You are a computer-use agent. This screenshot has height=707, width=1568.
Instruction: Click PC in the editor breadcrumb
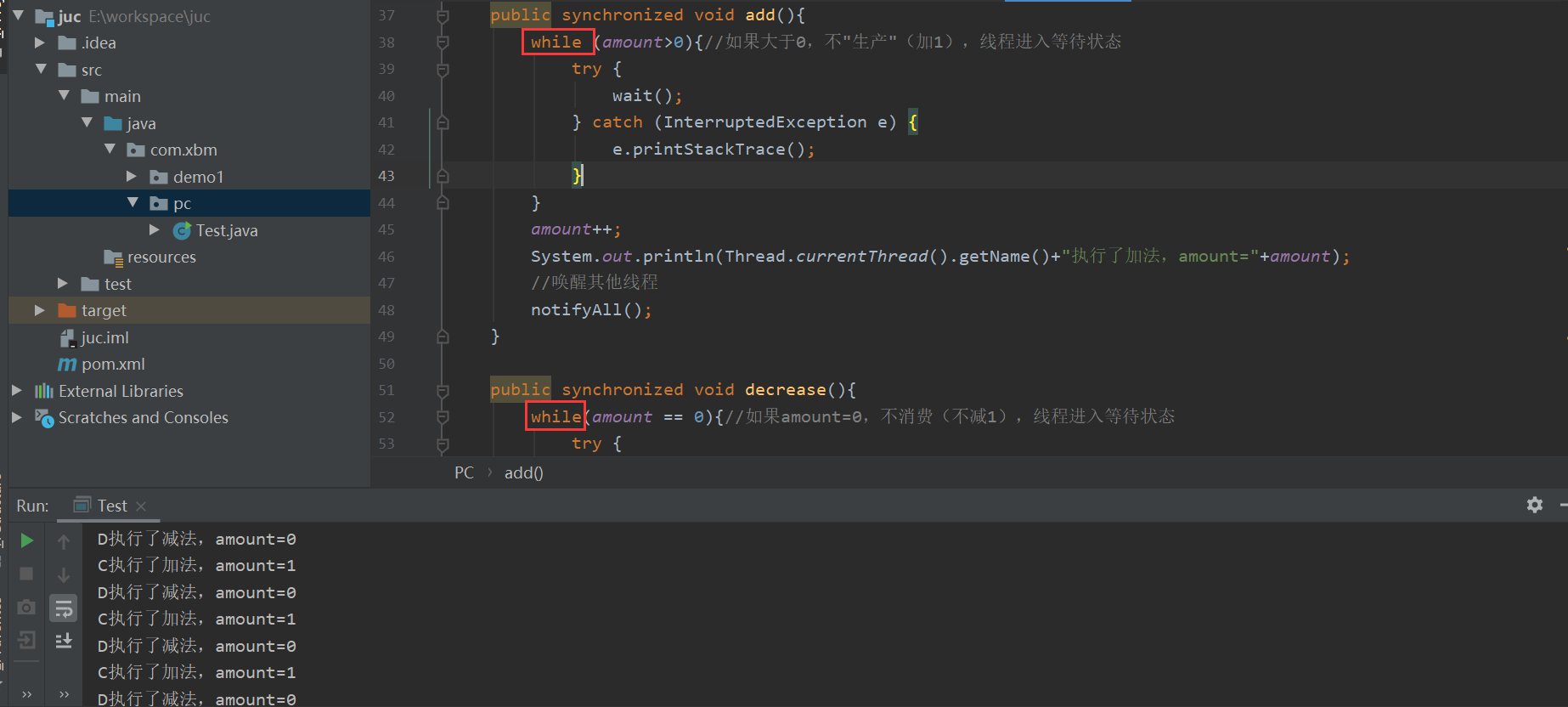point(464,472)
